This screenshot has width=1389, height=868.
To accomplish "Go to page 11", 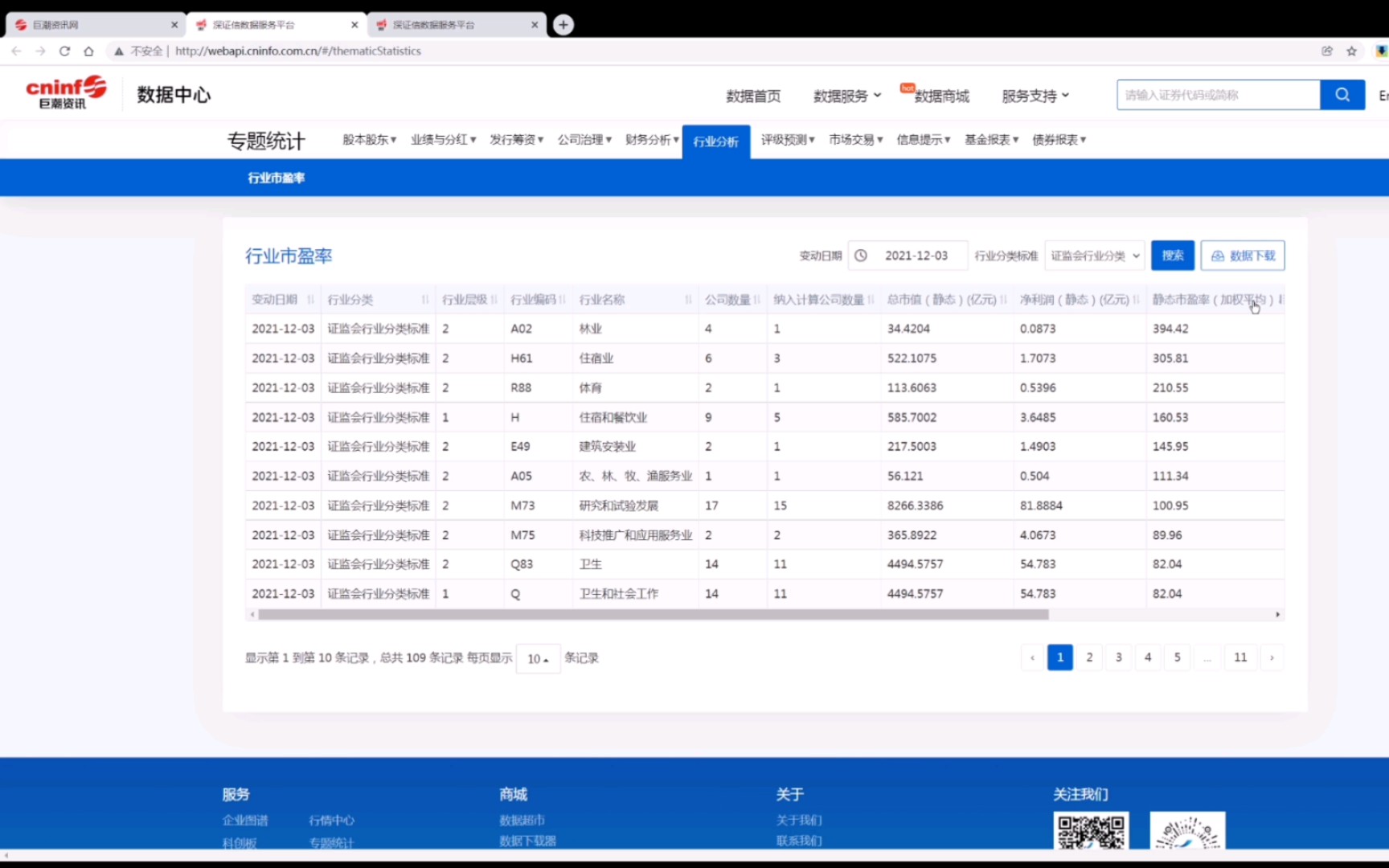I will [1240, 657].
